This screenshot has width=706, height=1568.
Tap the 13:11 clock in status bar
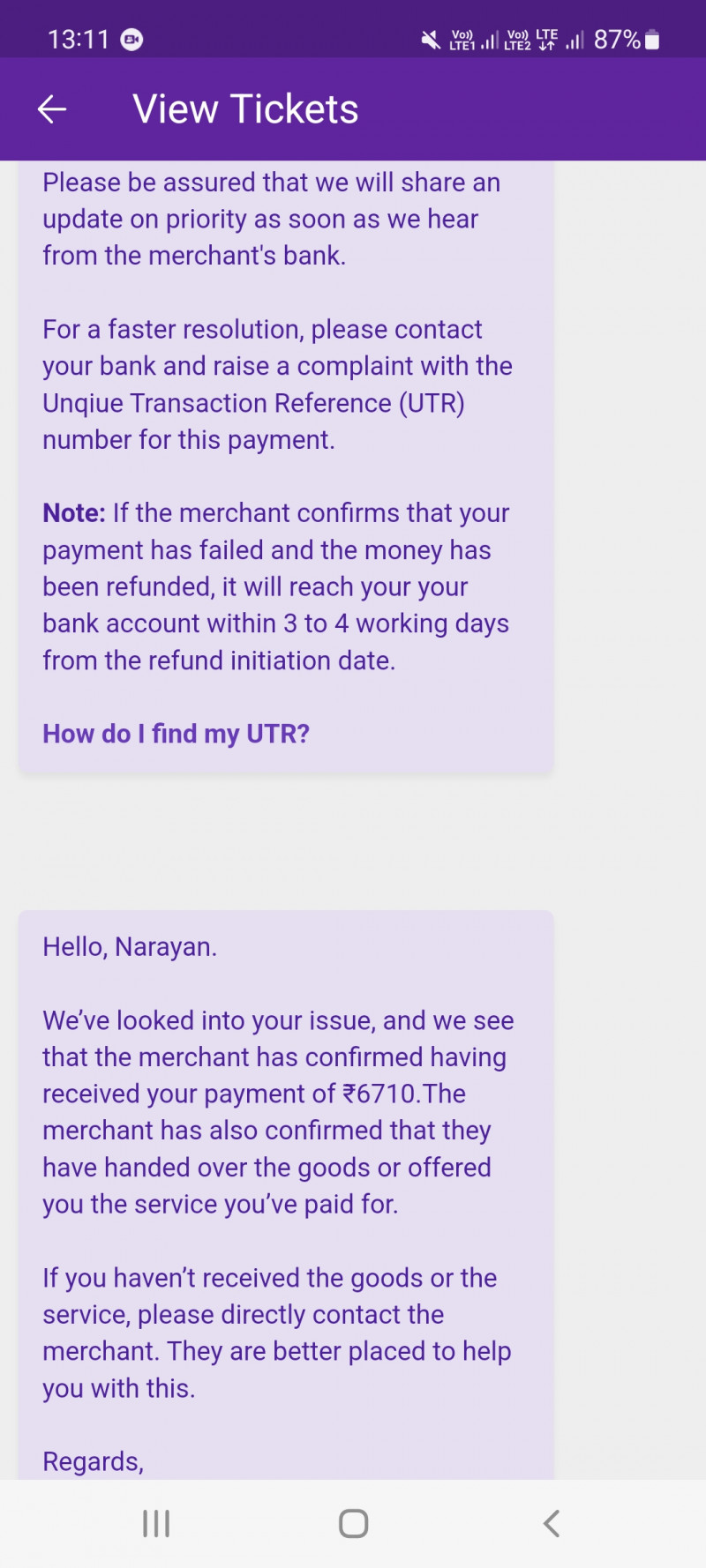point(78,40)
